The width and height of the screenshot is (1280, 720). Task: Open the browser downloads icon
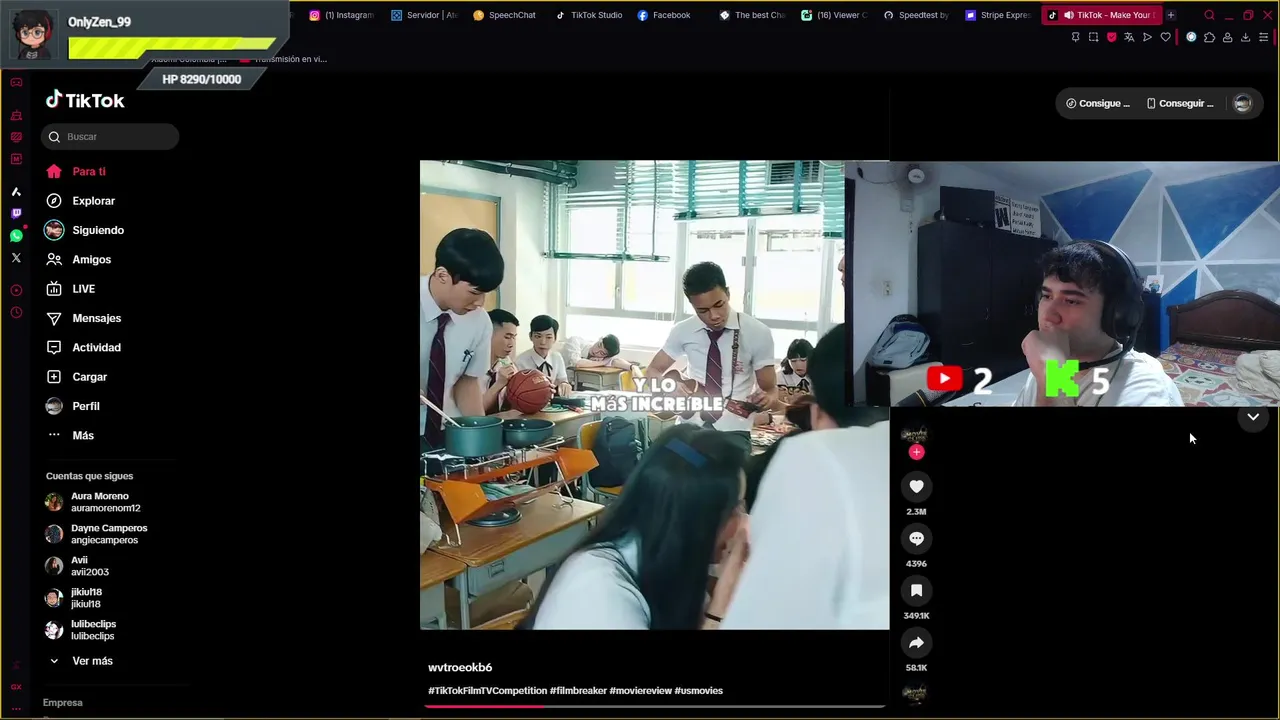pos(1245,37)
